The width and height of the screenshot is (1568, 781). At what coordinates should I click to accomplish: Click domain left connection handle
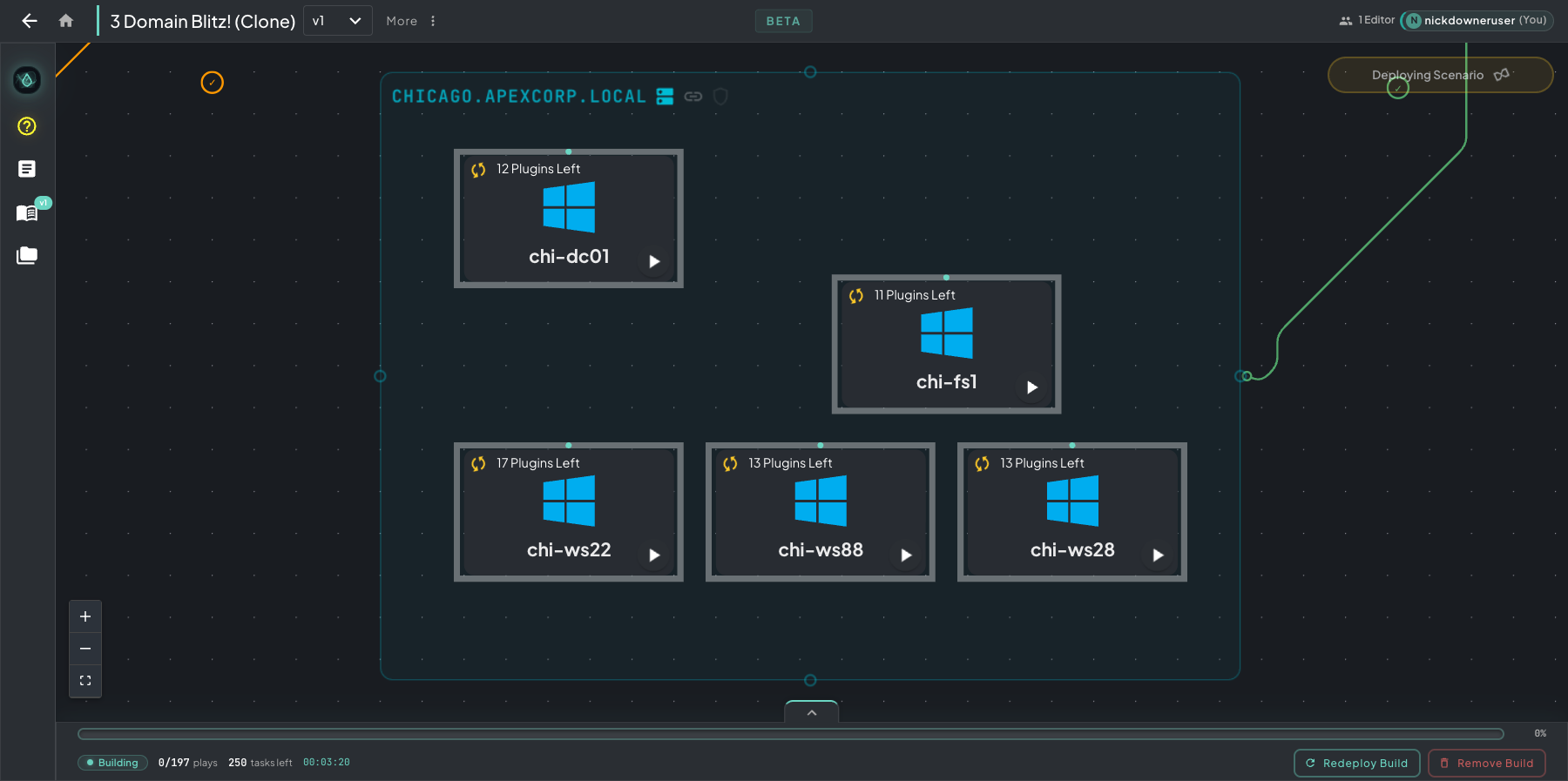(x=380, y=376)
